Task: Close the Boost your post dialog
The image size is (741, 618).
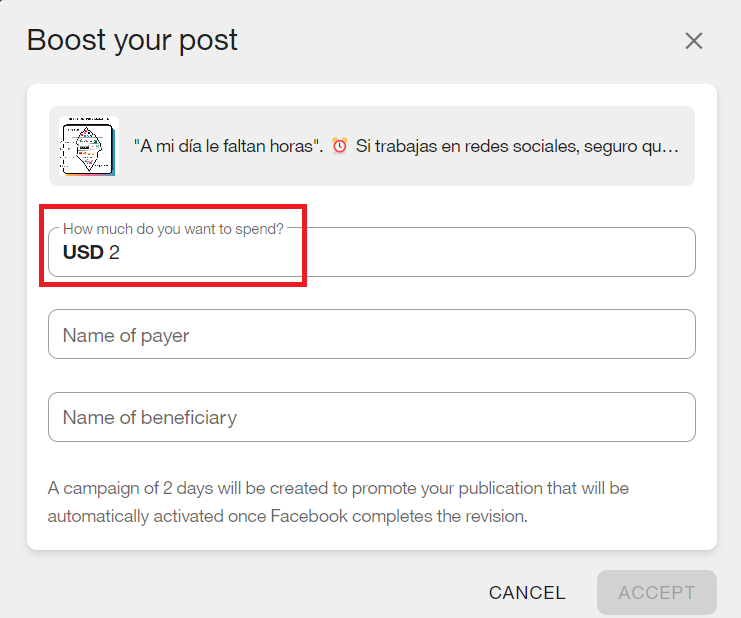Action: pos(694,41)
